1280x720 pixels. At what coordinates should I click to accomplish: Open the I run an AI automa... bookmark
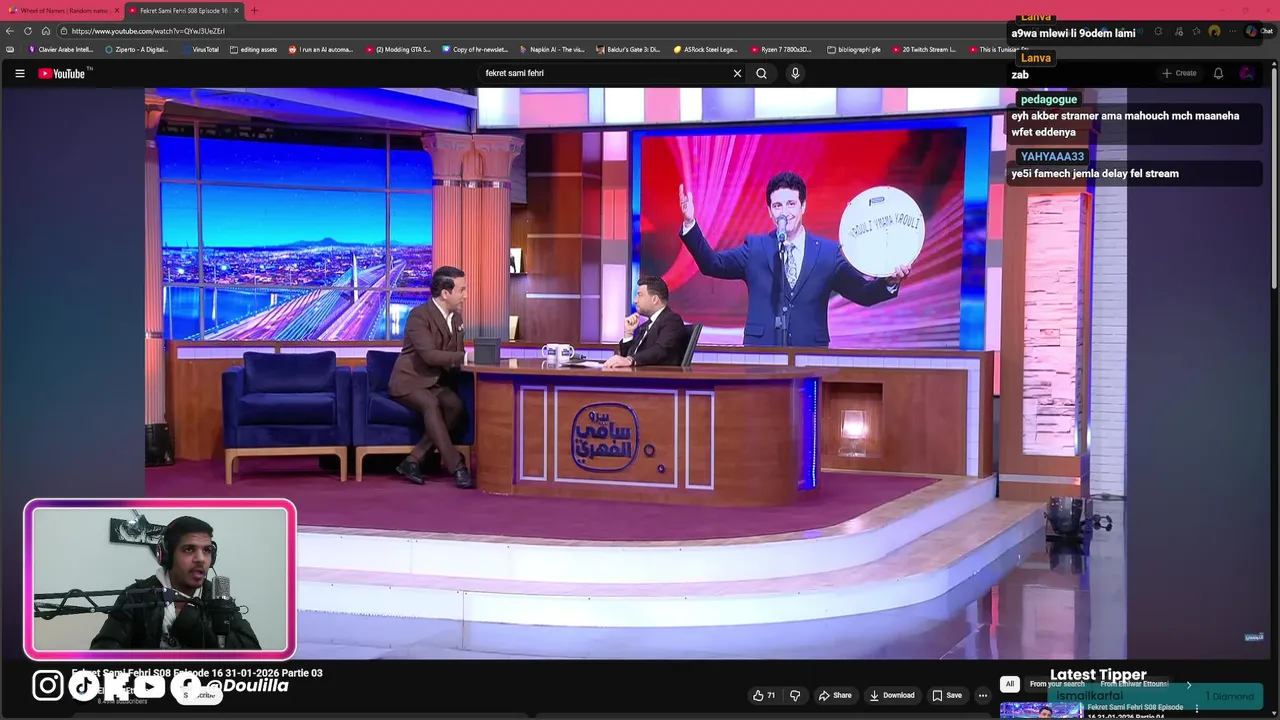coord(321,49)
